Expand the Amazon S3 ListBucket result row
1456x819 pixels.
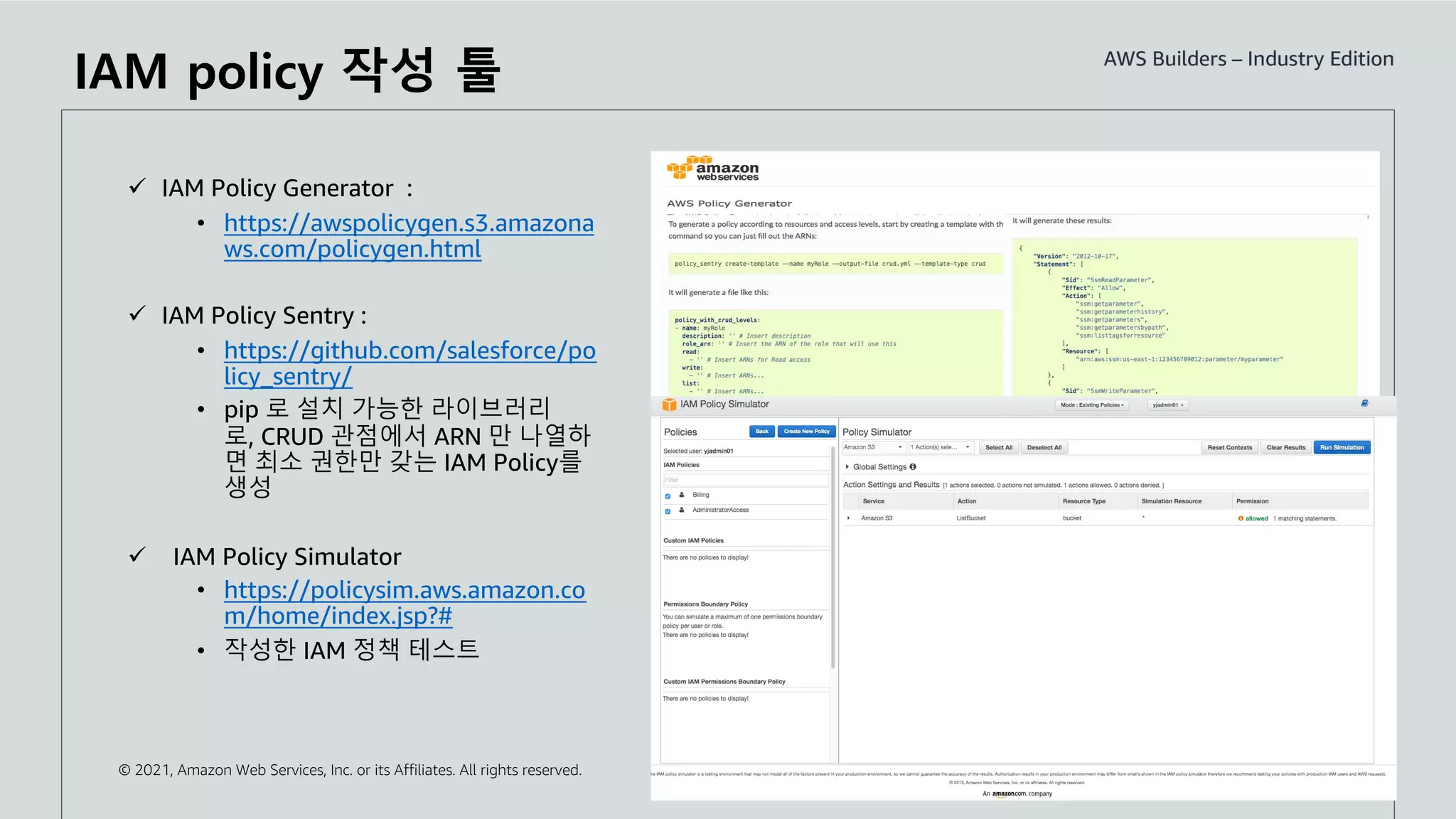click(848, 518)
